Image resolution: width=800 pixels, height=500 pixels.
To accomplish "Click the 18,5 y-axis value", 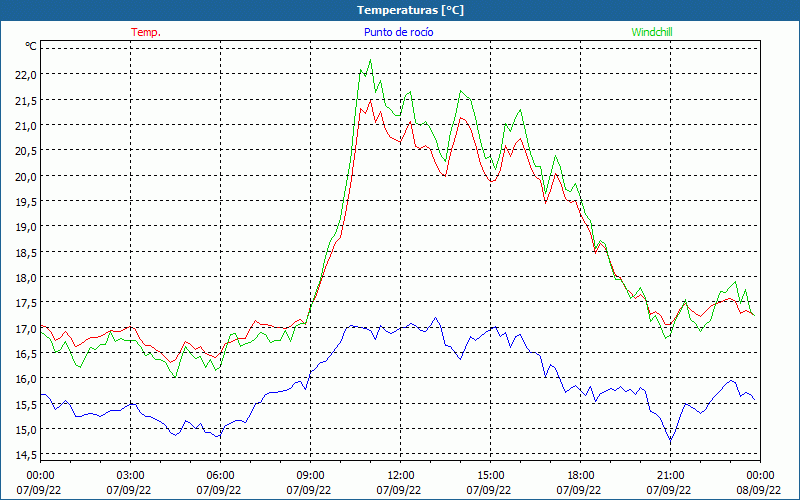I will 27,253.
